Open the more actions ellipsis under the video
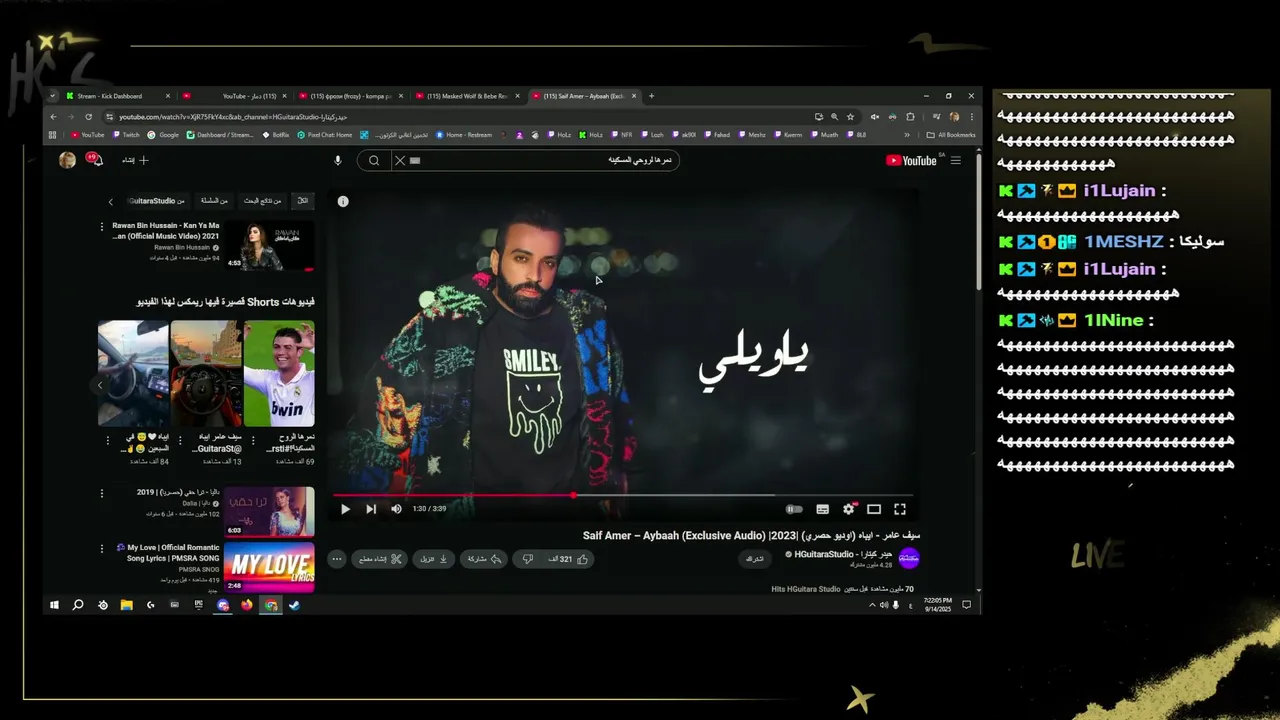 (x=337, y=559)
